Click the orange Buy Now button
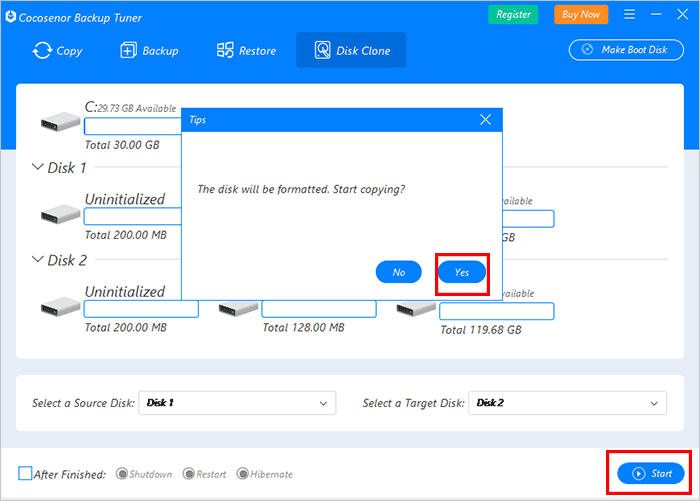 click(x=581, y=14)
